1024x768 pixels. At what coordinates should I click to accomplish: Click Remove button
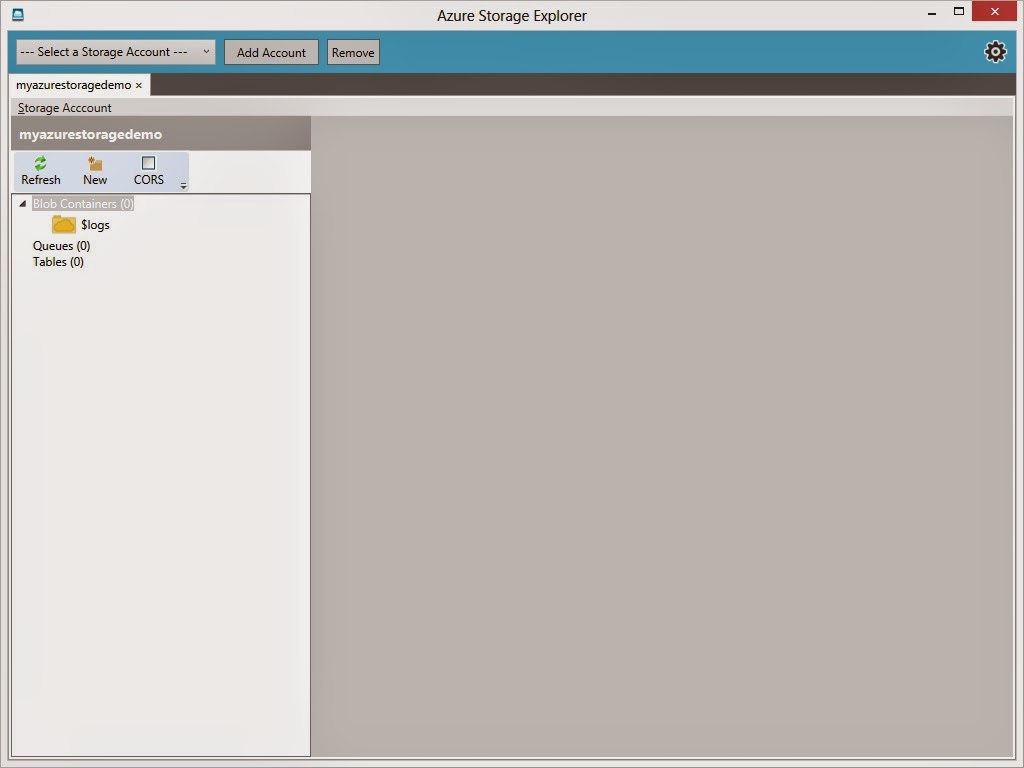coord(353,52)
